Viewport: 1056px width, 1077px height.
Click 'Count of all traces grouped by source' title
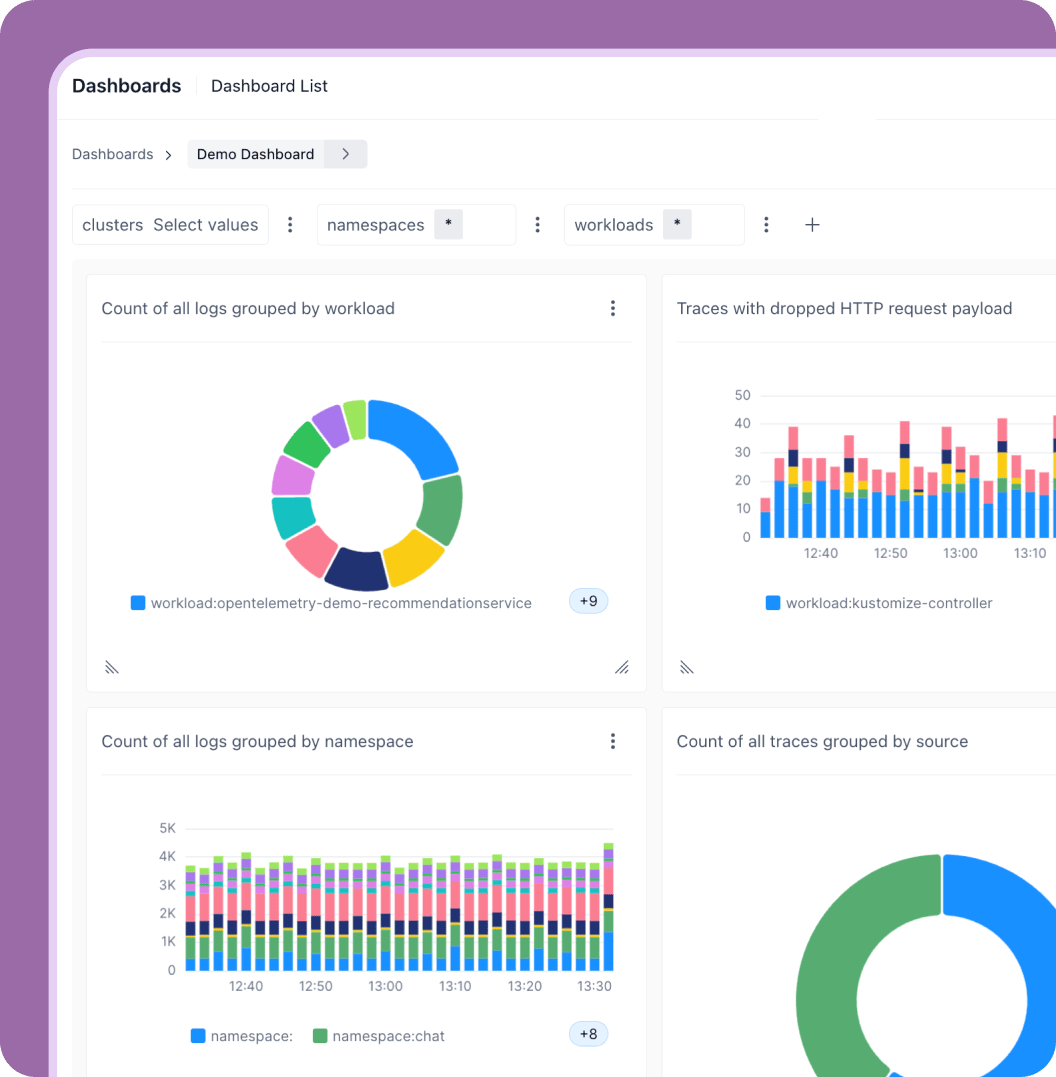(822, 741)
